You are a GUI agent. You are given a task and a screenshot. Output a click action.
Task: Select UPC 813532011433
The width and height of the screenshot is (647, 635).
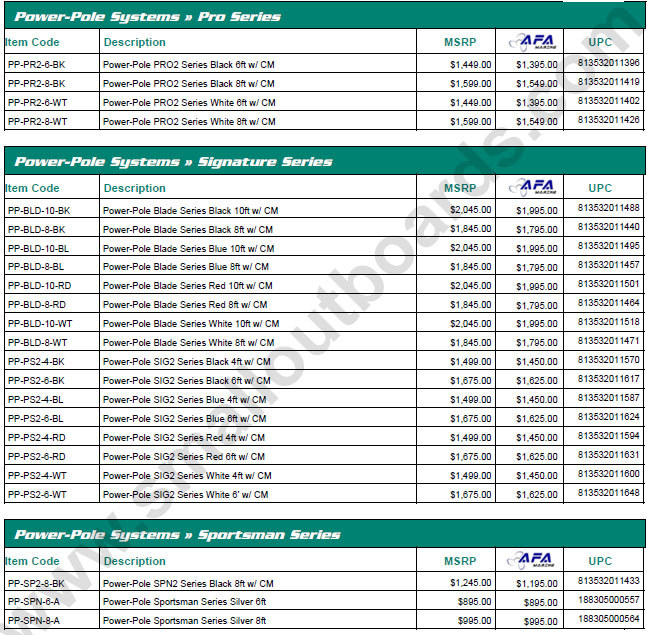point(609,581)
